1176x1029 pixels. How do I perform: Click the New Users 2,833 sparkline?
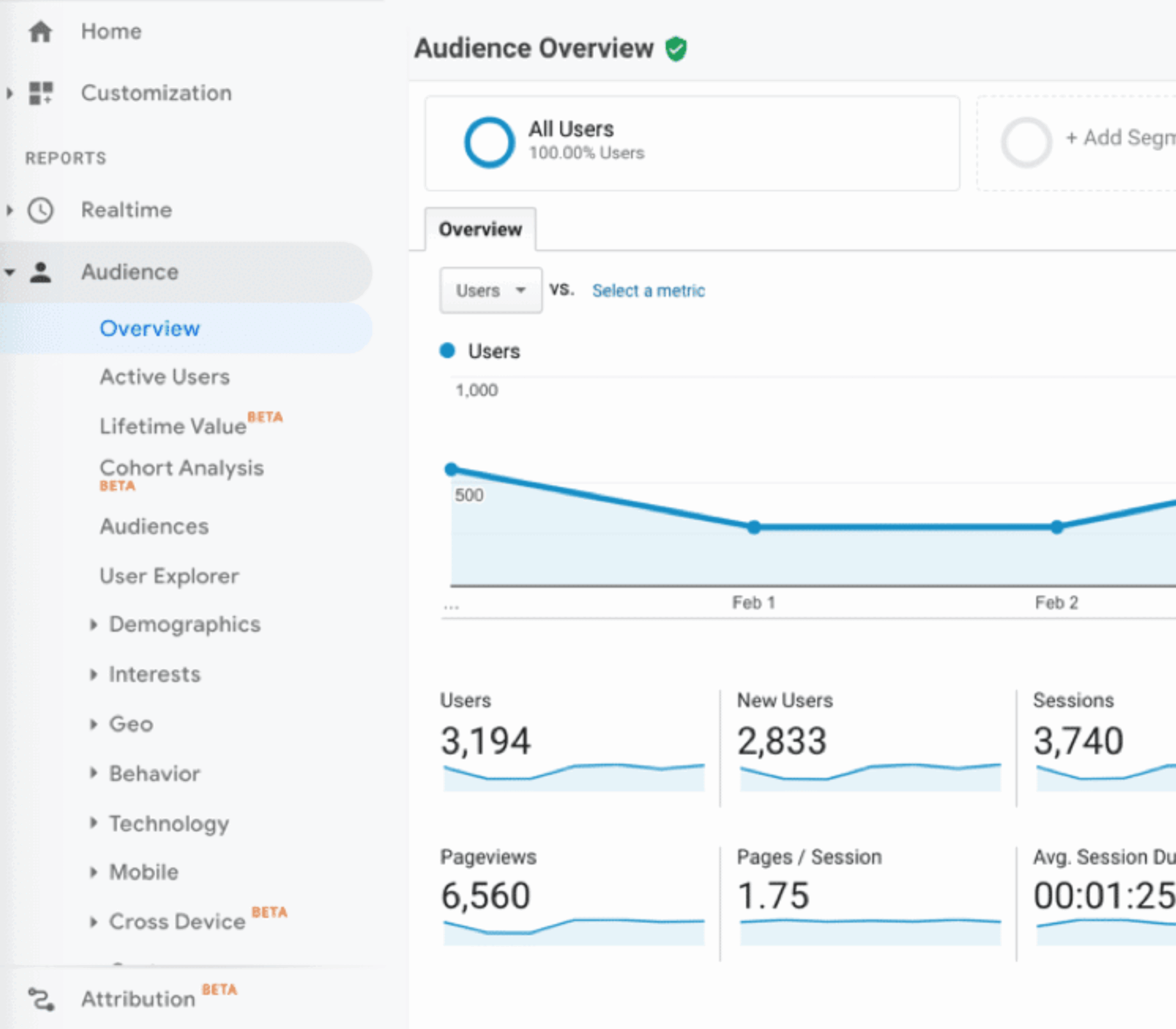click(x=870, y=777)
